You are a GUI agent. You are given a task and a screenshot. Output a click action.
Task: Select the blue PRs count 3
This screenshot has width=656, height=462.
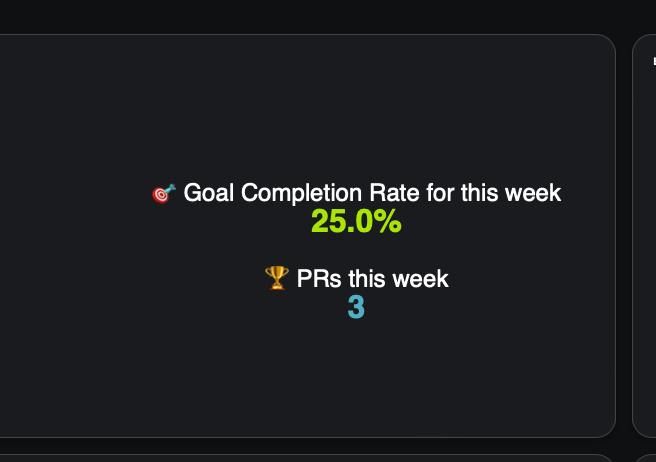(356, 308)
